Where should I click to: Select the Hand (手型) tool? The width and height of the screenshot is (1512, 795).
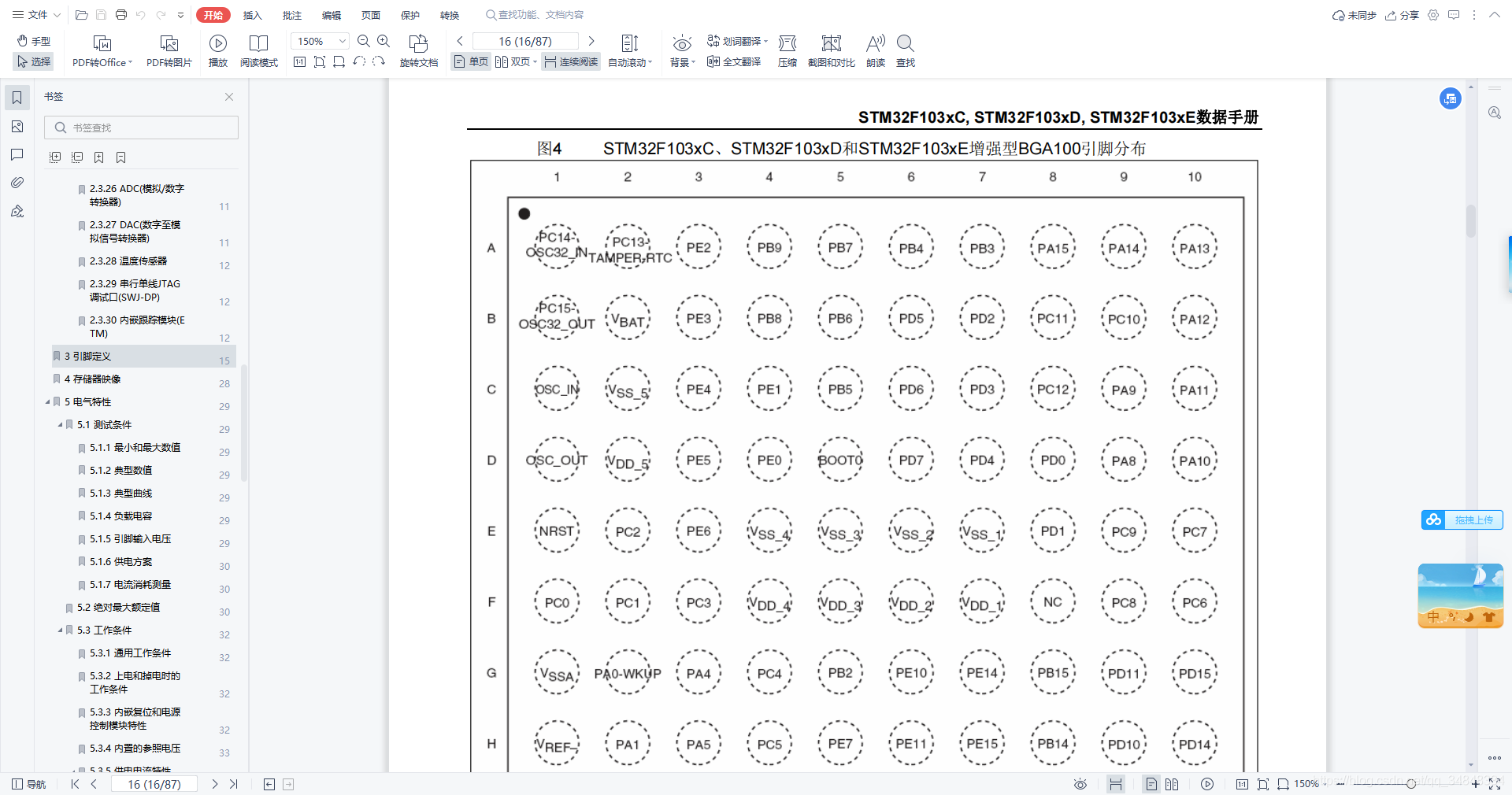(x=34, y=41)
